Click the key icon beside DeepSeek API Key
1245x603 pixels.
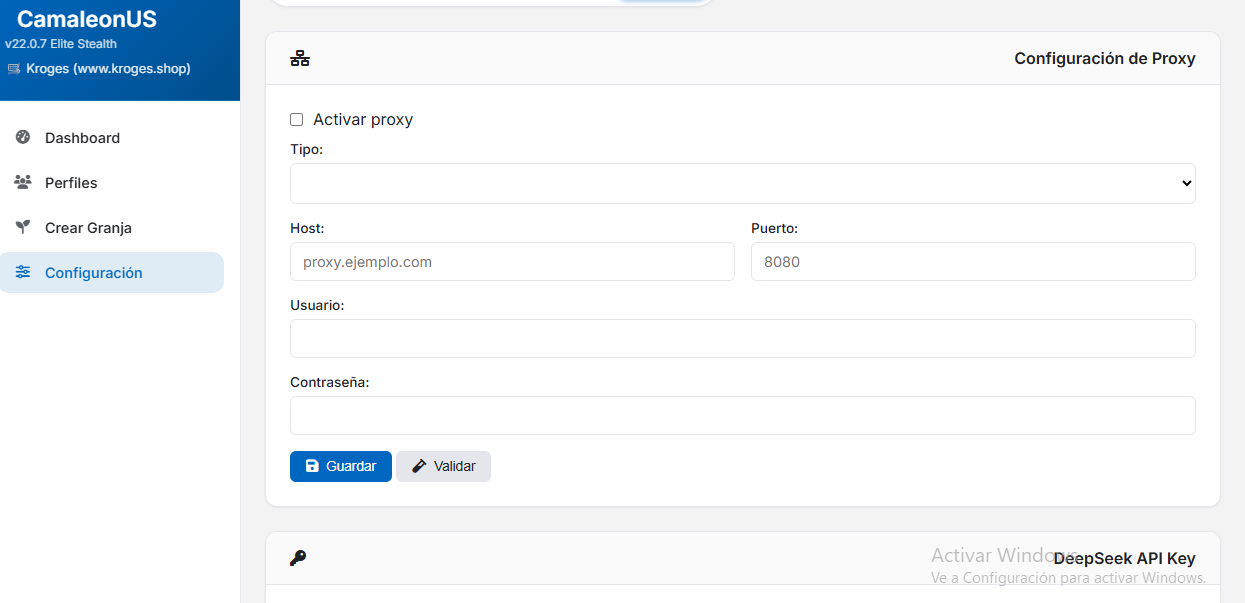click(x=298, y=558)
